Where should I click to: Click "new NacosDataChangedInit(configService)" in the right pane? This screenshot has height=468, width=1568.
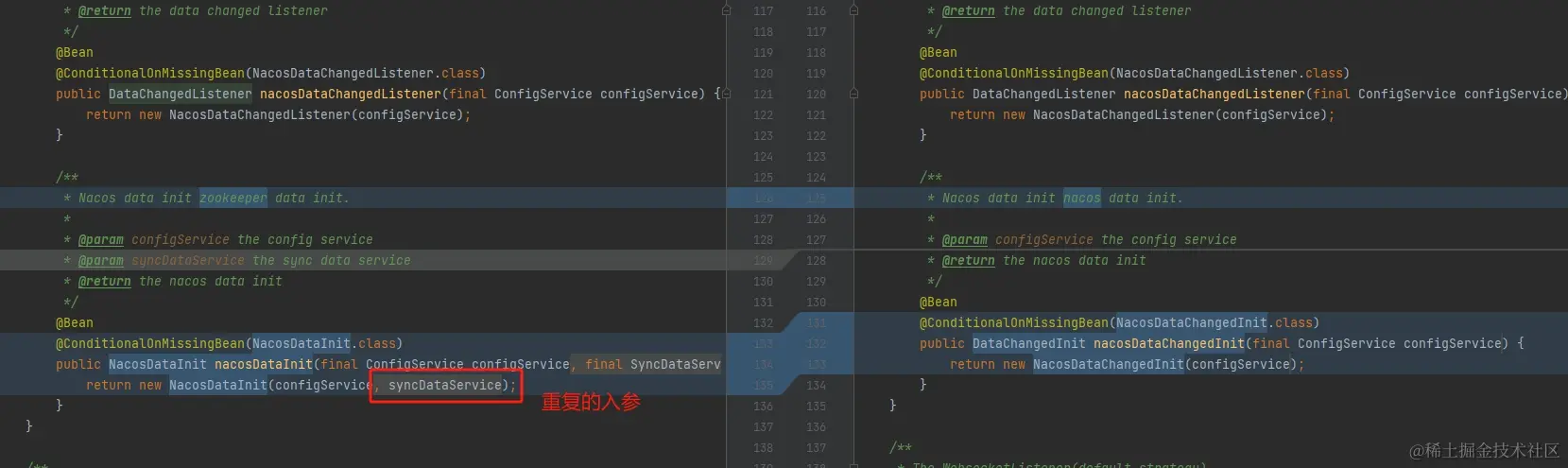1150,364
